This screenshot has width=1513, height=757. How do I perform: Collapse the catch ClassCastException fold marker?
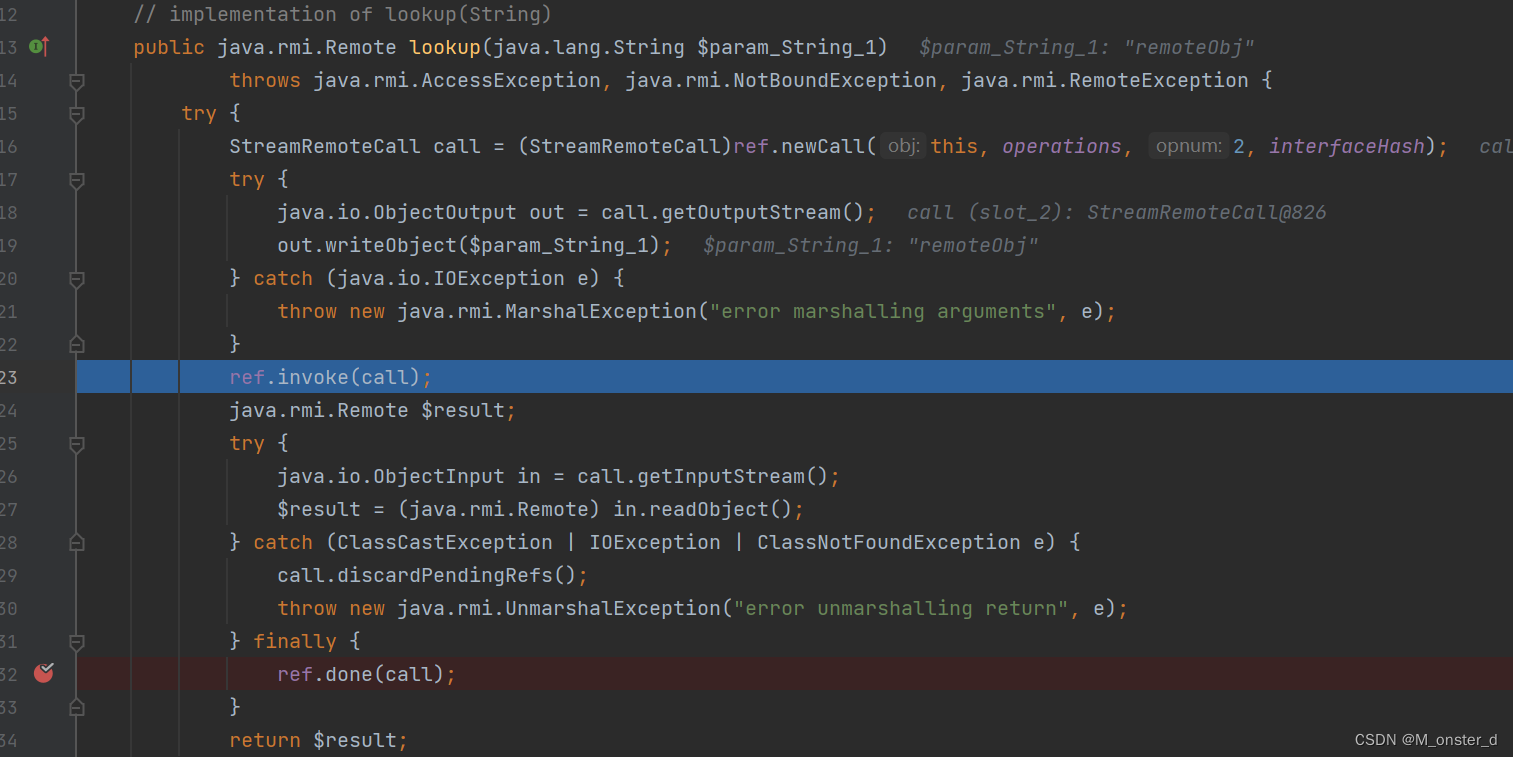[76, 542]
